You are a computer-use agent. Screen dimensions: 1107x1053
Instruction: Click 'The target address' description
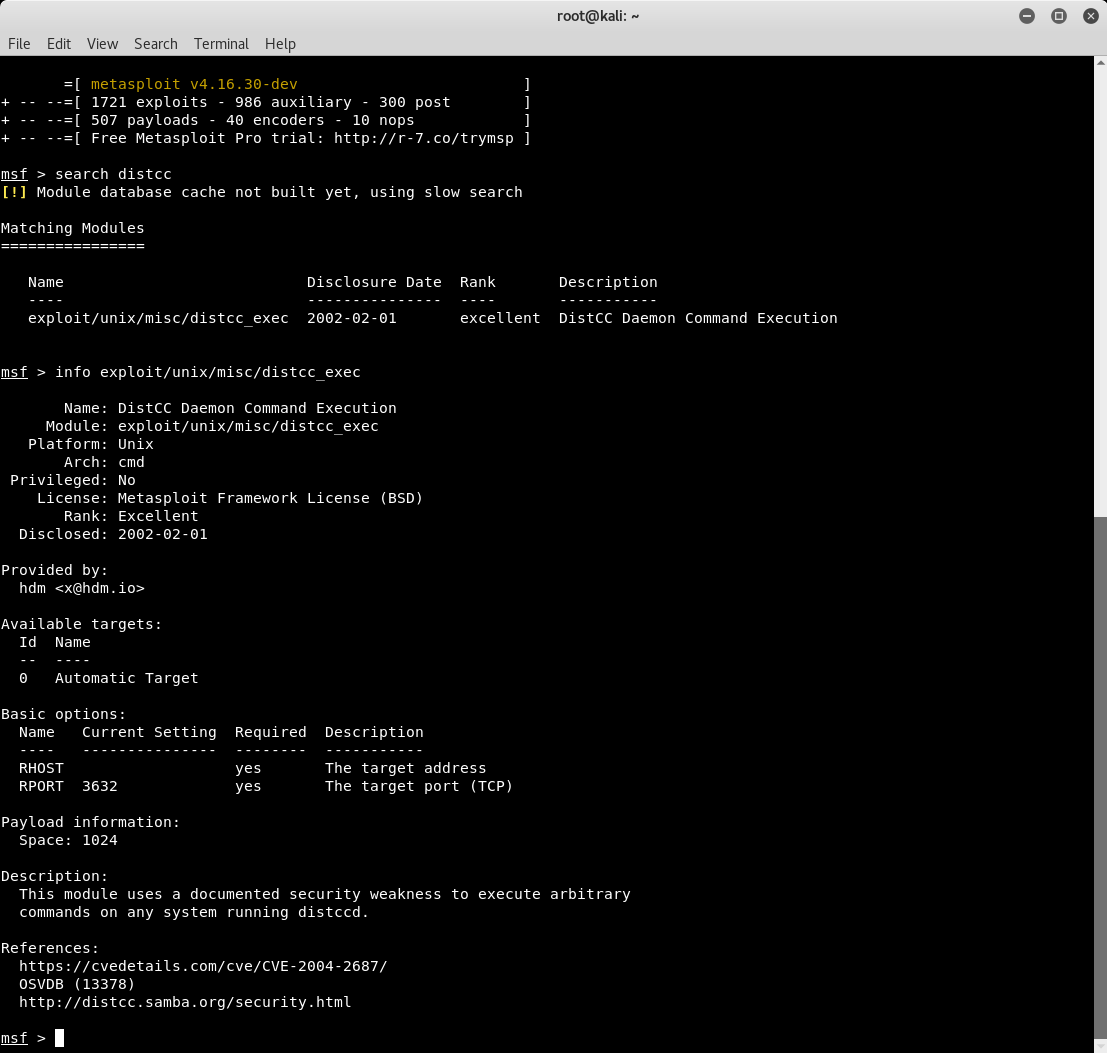405,768
